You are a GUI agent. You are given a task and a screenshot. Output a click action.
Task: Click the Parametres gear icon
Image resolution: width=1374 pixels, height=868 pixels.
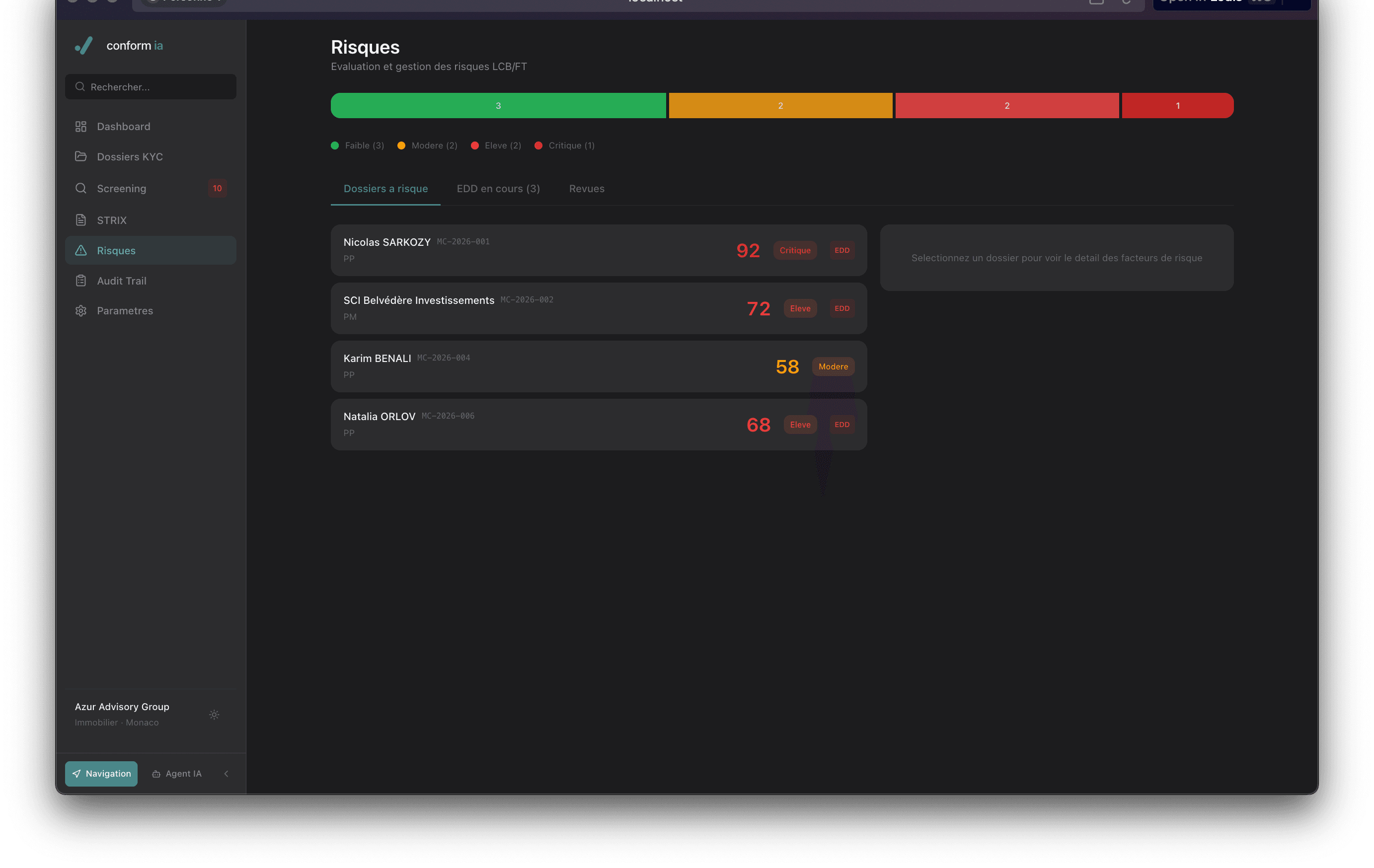point(80,311)
